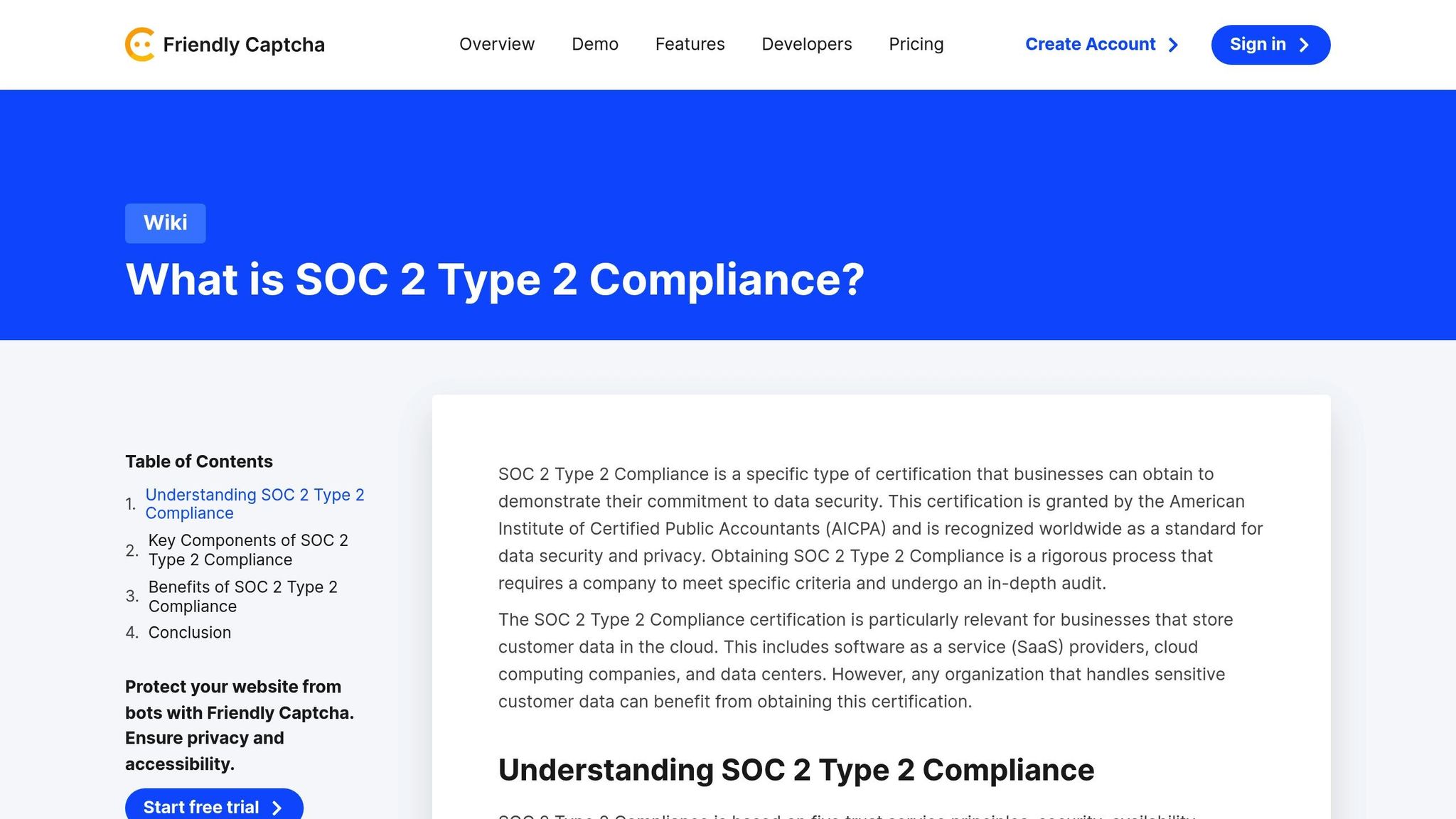Select Key Components of SOC 2 Type 2 Compliance

point(249,550)
